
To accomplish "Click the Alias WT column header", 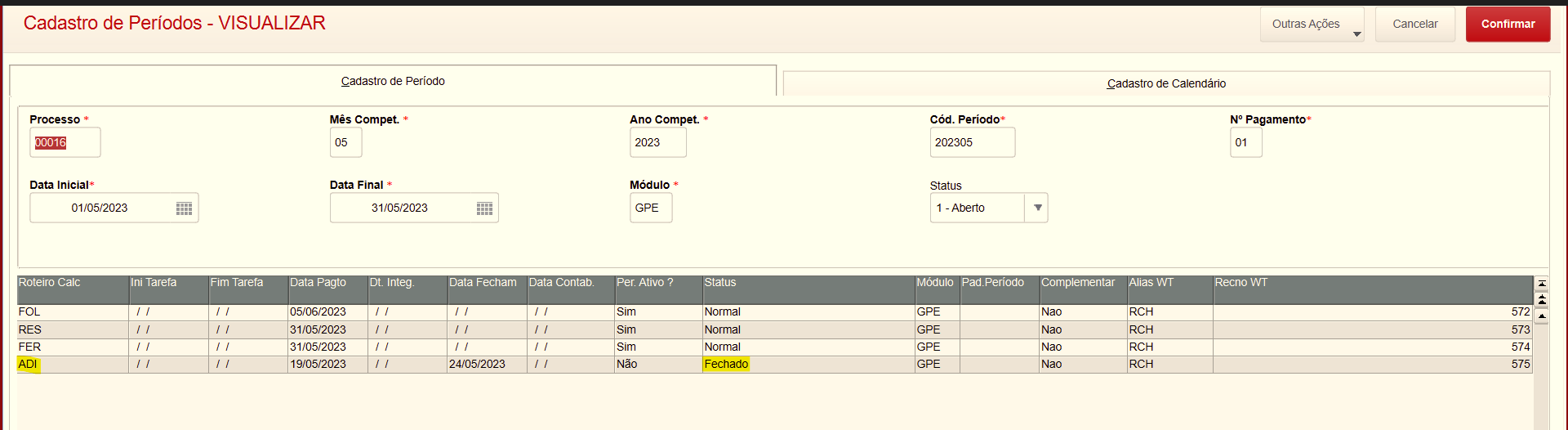I will pos(1170,289).
